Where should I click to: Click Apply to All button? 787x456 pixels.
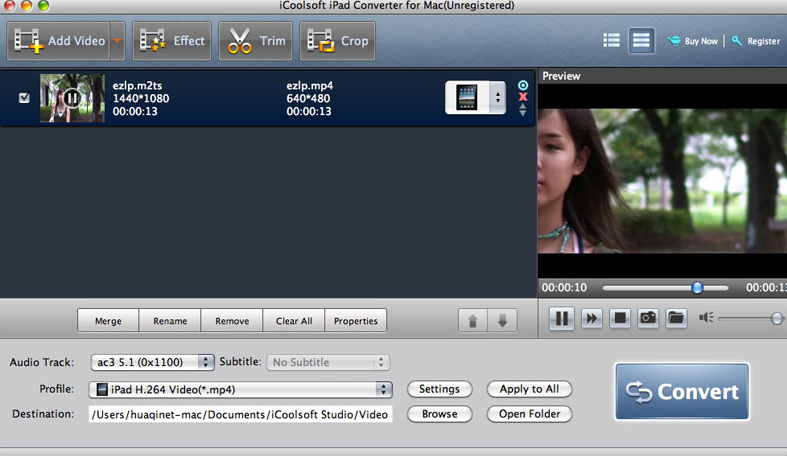click(529, 389)
